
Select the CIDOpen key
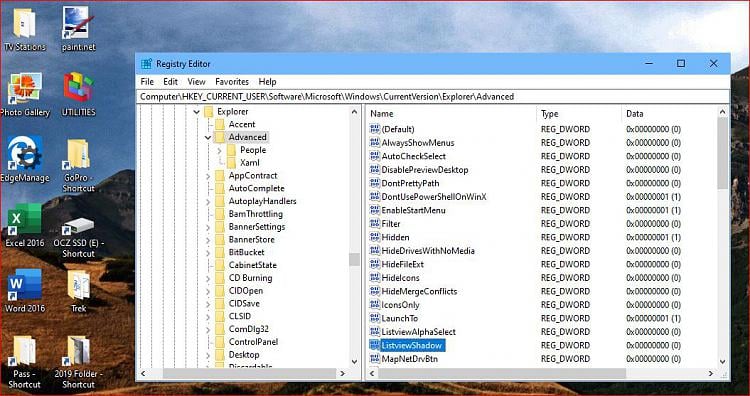245,291
